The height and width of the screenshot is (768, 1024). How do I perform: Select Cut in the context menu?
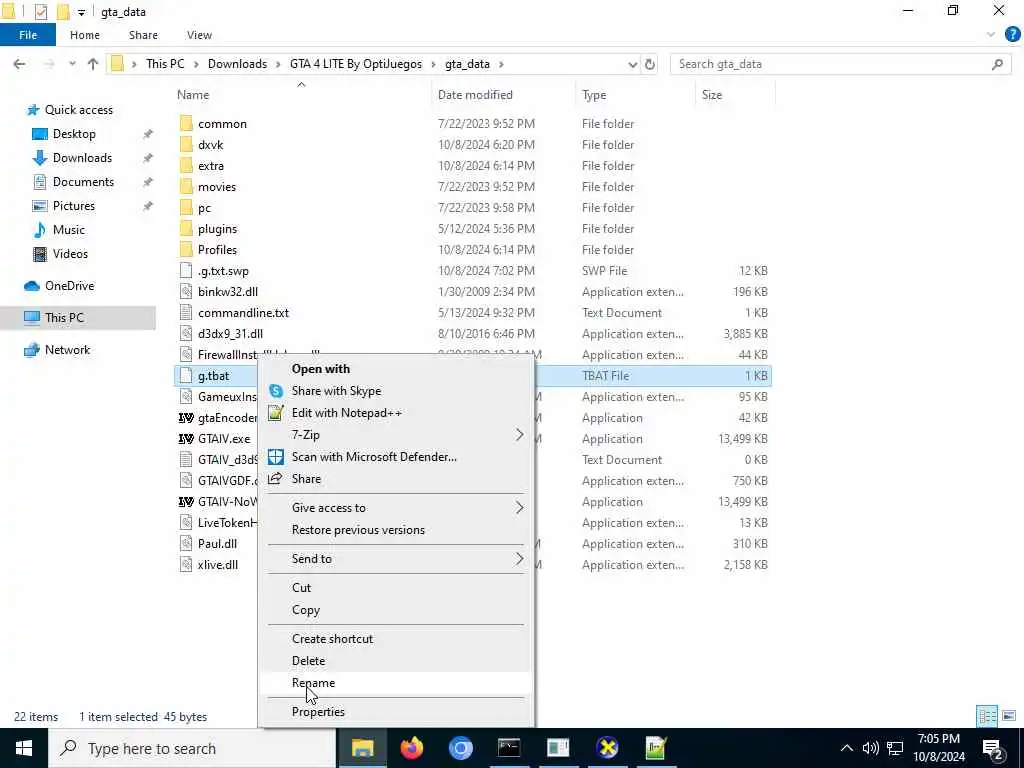tap(396, 587)
